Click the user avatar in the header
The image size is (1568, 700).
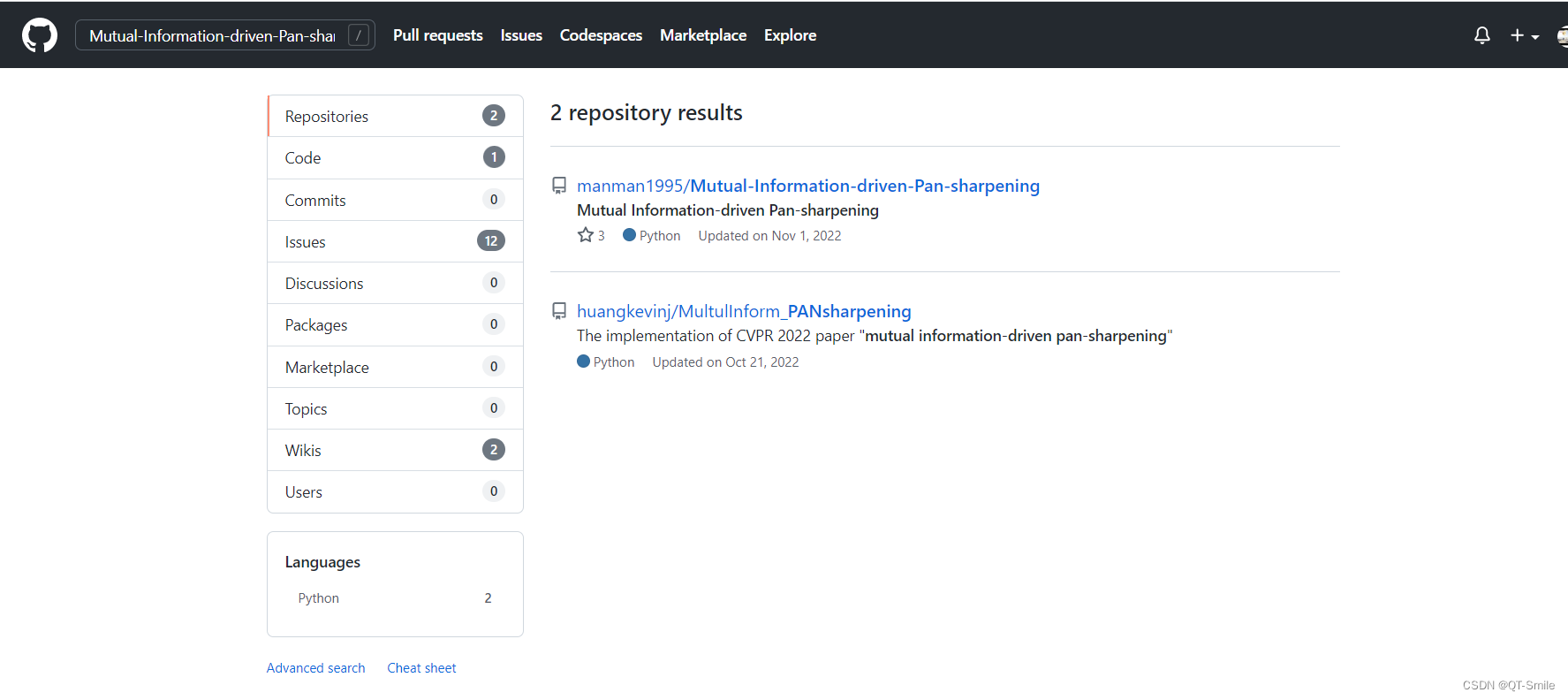click(1562, 35)
